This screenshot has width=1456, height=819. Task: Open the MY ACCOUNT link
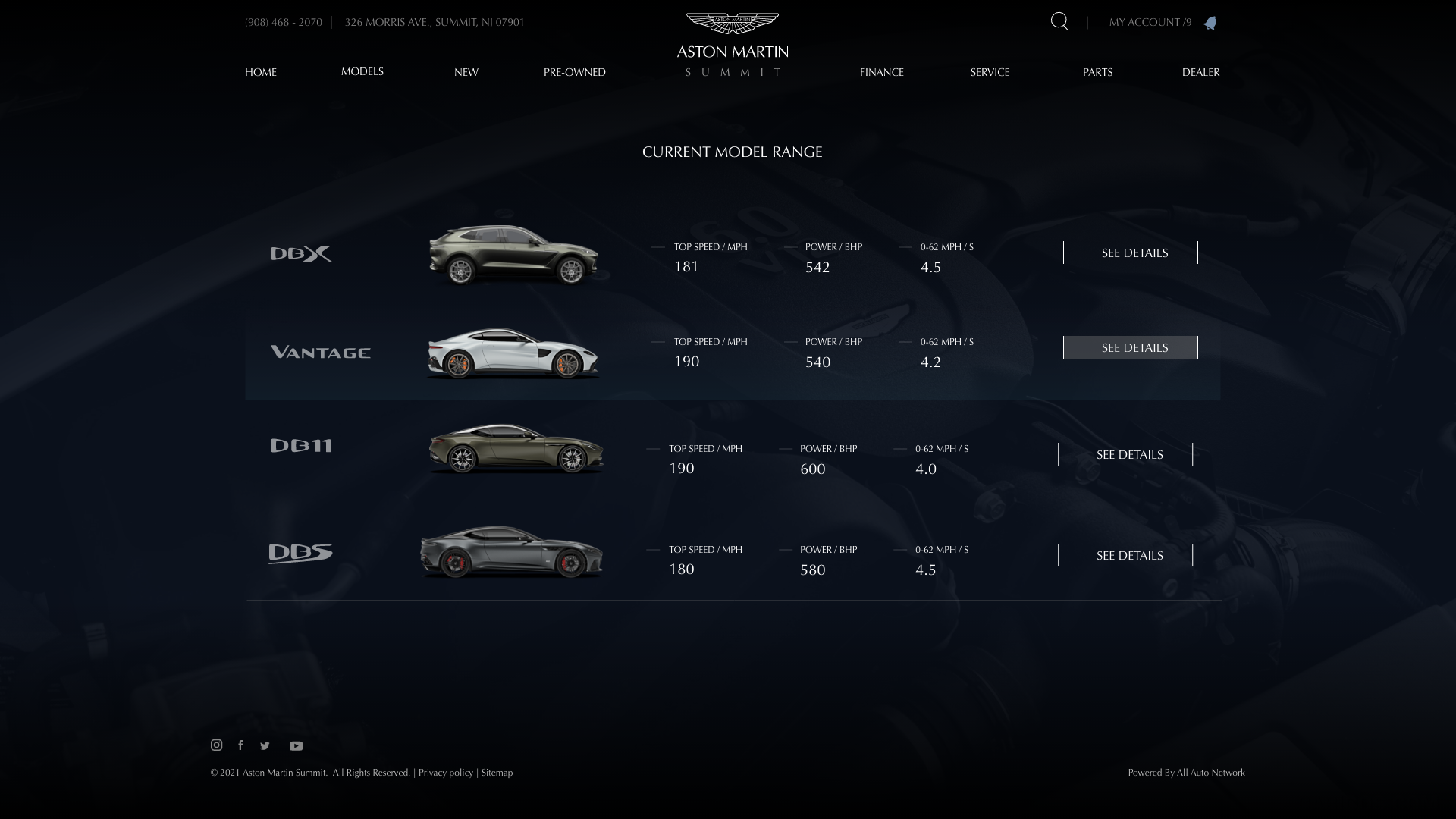coord(1150,22)
